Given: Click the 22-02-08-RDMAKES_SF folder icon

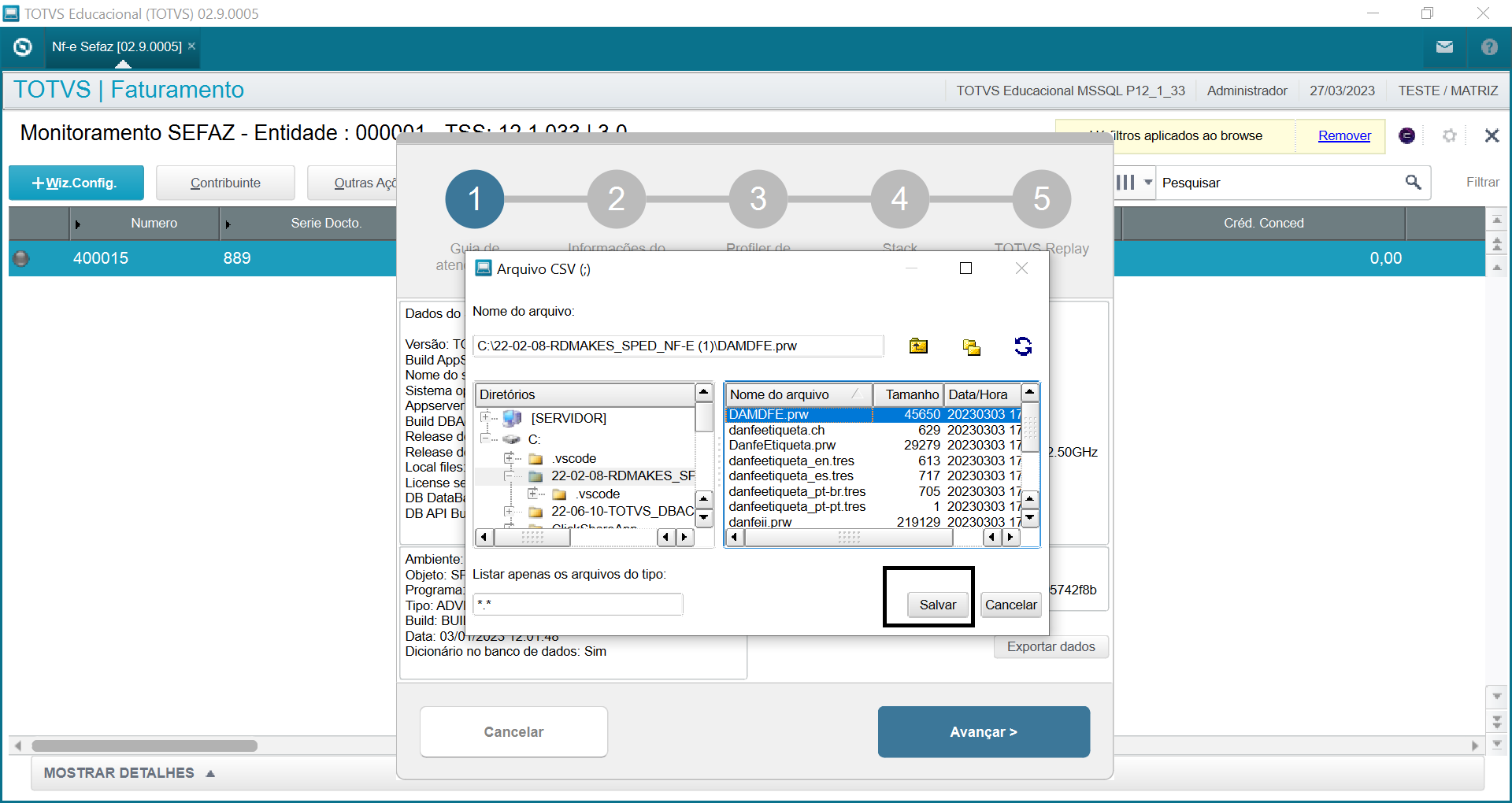Looking at the screenshot, I should coord(536,476).
